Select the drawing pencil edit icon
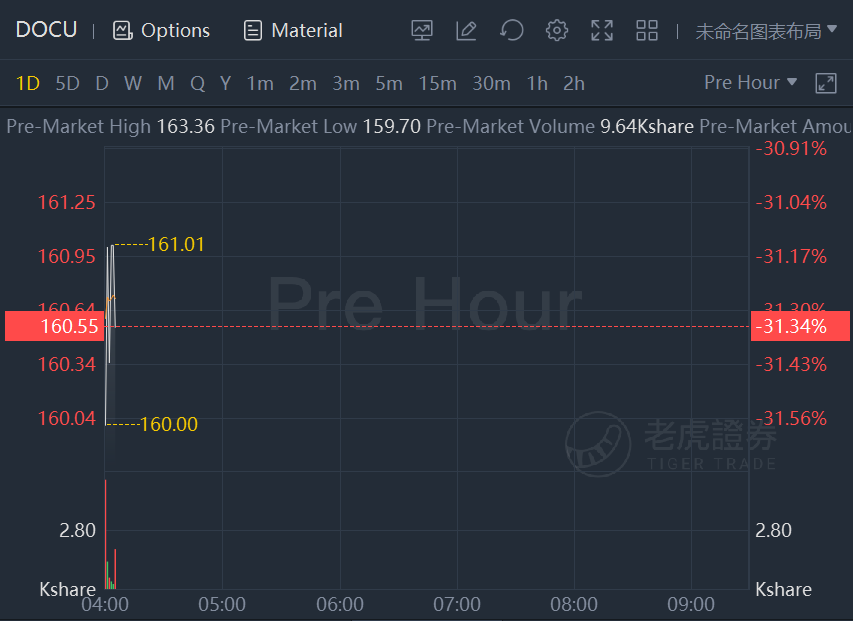The image size is (853, 621). [x=466, y=30]
